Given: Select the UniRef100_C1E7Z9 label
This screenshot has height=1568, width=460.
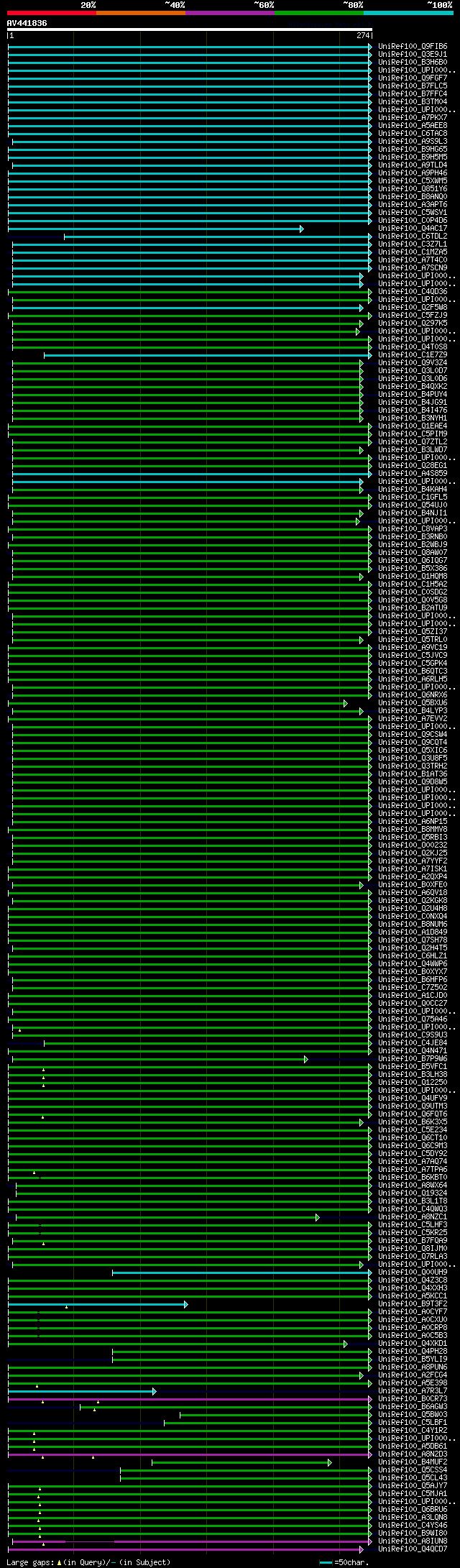Looking at the screenshot, I should [413, 355].
